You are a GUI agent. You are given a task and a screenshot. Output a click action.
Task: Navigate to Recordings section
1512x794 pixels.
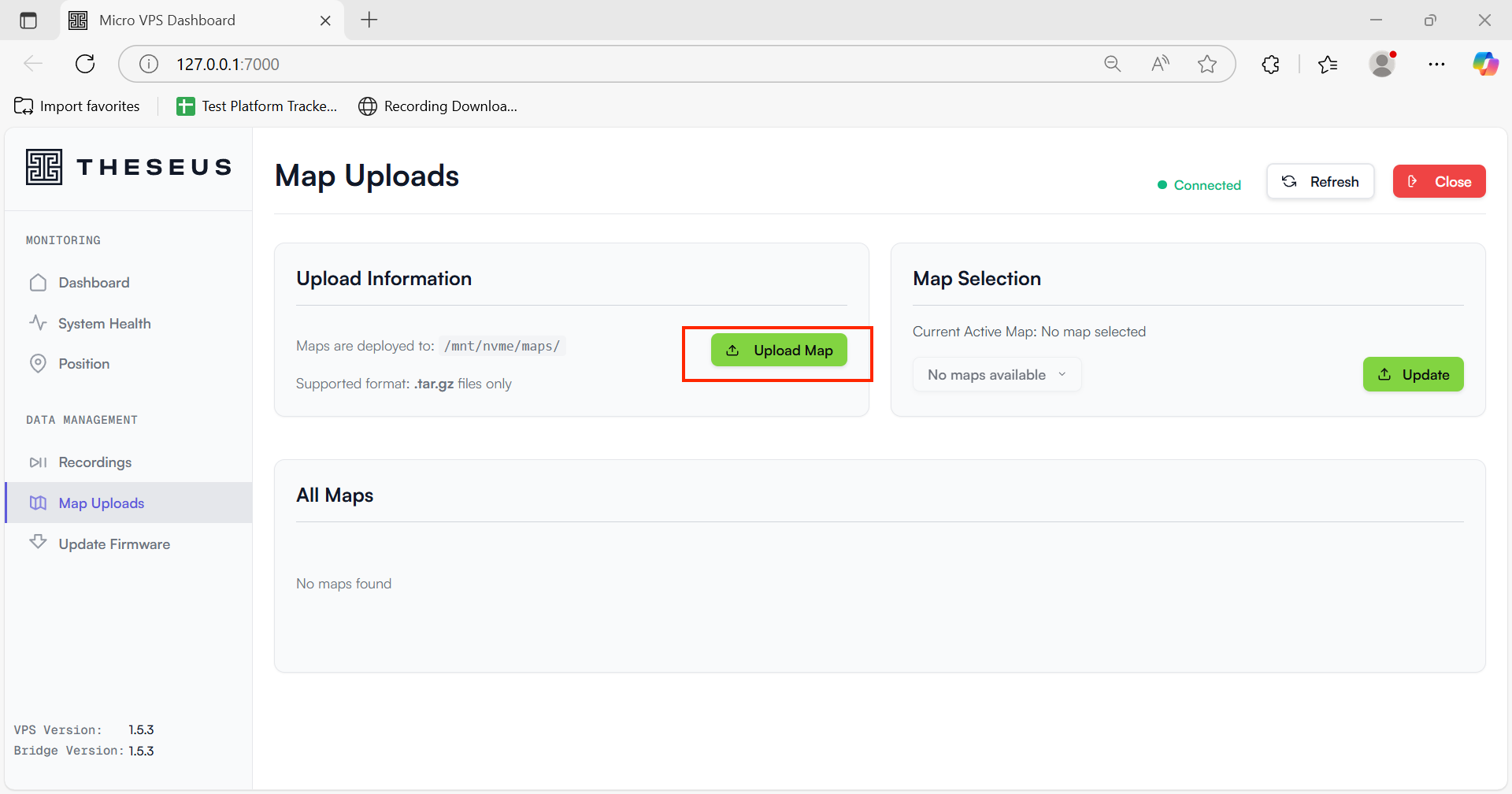(x=94, y=462)
